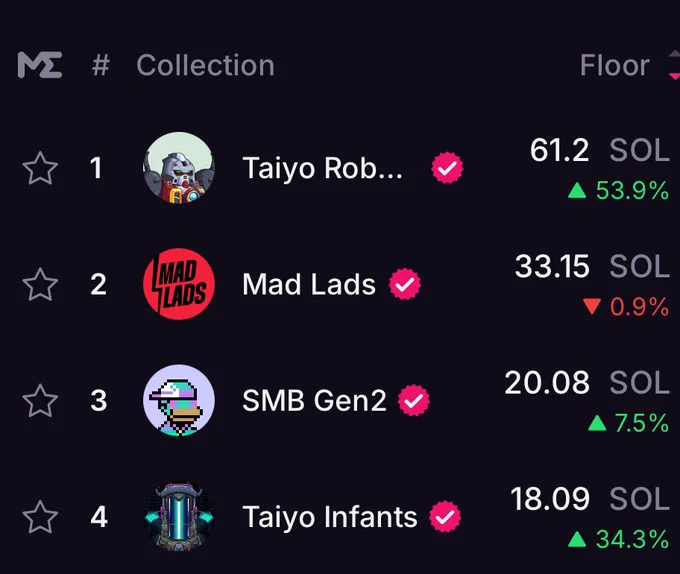Click the Taiyo Infants verified checkmark badge
The width and height of the screenshot is (680, 574).
click(x=445, y=516)
